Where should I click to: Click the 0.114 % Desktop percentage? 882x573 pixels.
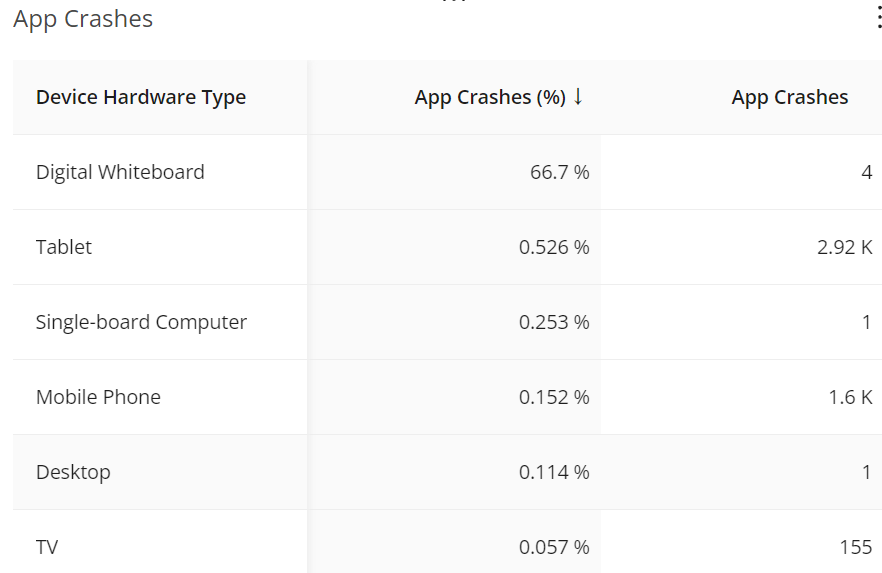(x=554, y=472)
